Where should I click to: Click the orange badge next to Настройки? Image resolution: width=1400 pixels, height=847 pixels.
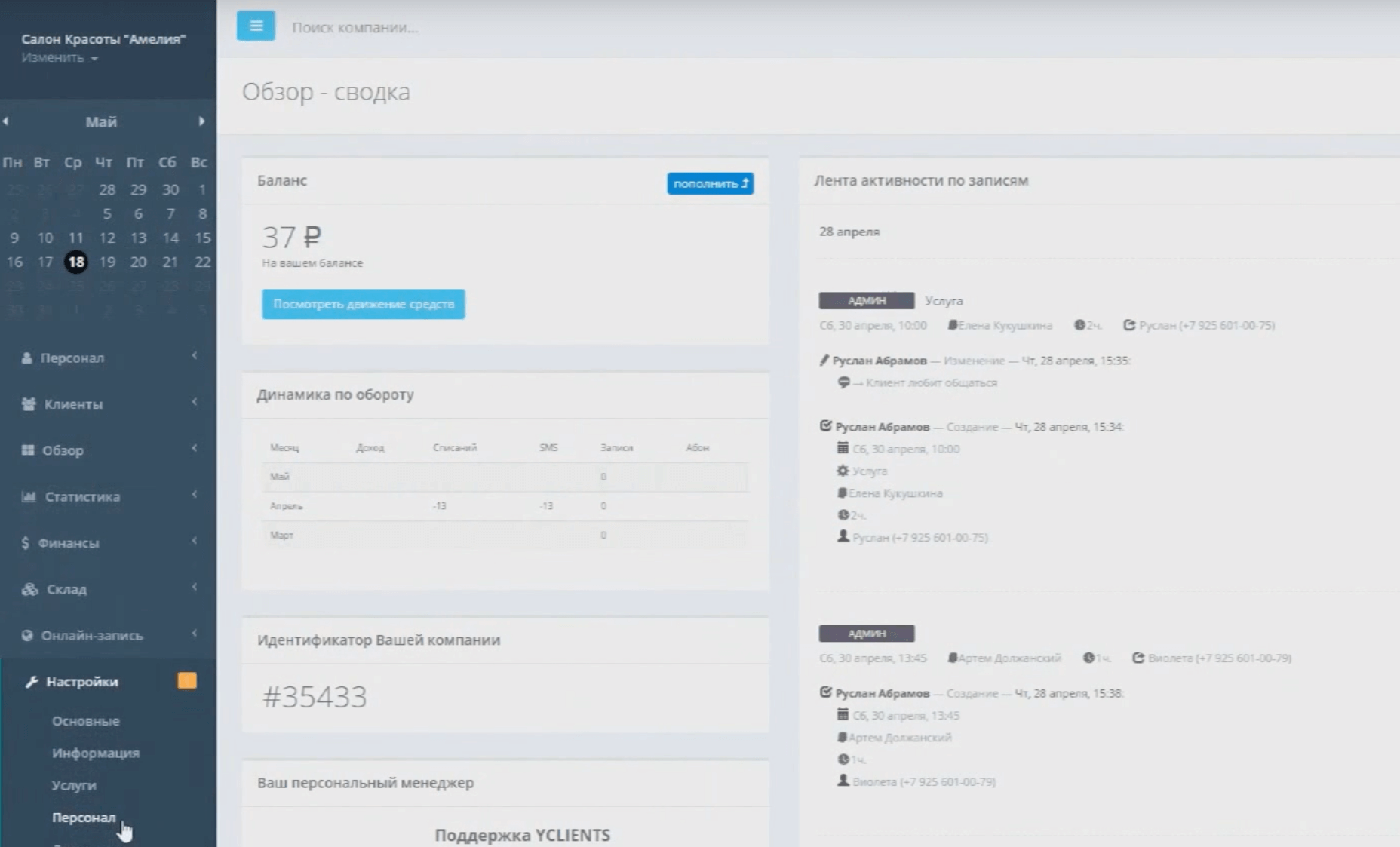187,681
